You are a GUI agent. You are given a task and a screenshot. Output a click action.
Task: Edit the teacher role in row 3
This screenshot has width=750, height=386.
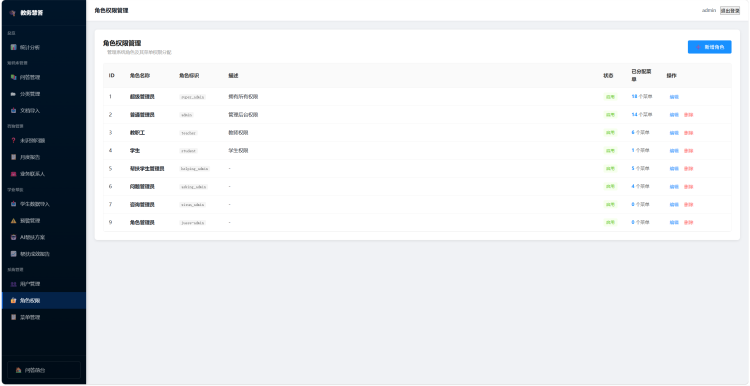[x=674, y=132]
